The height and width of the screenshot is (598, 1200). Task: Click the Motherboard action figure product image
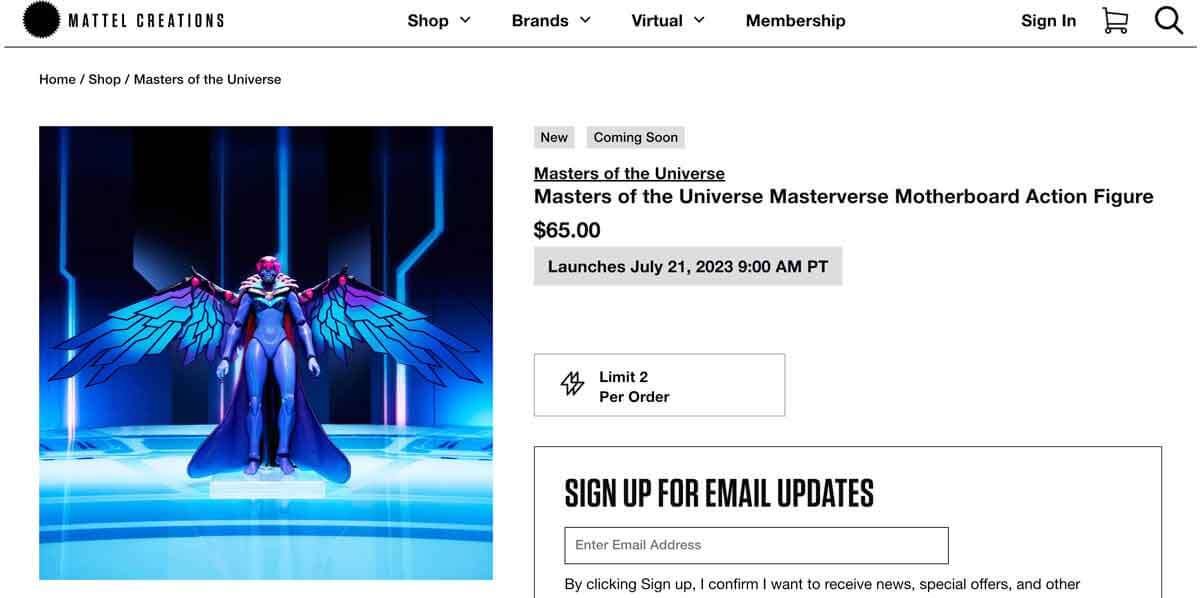266,352
